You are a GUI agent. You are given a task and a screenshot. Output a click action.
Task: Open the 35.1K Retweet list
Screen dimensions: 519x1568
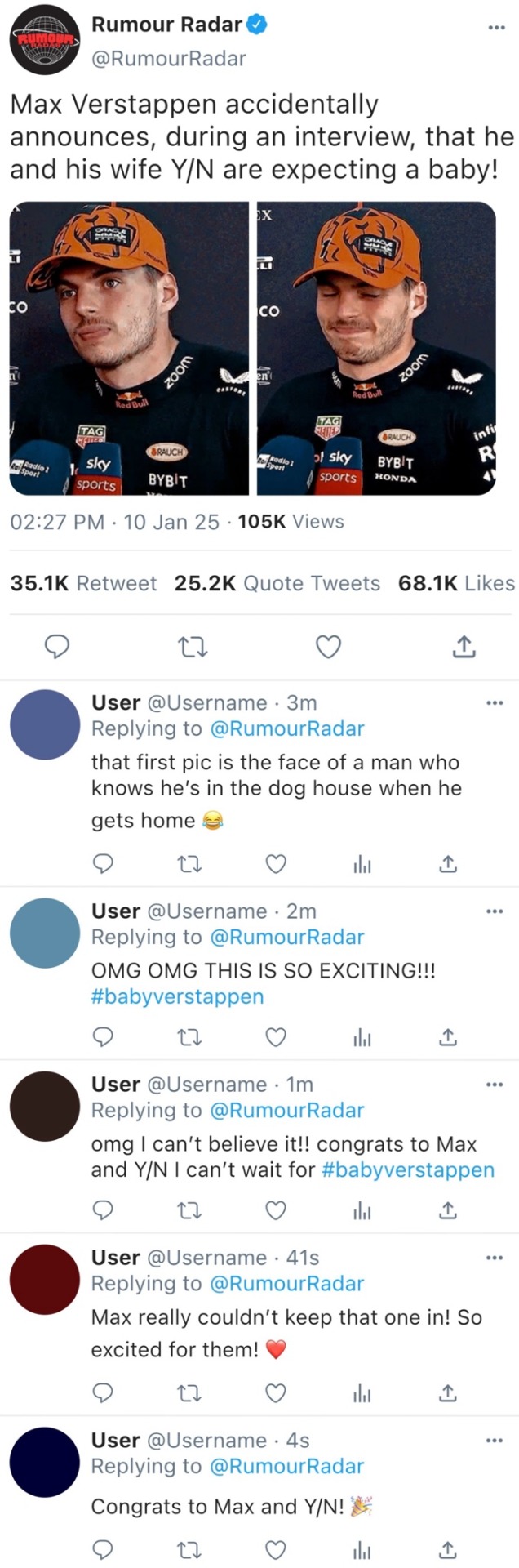point(83,583)
